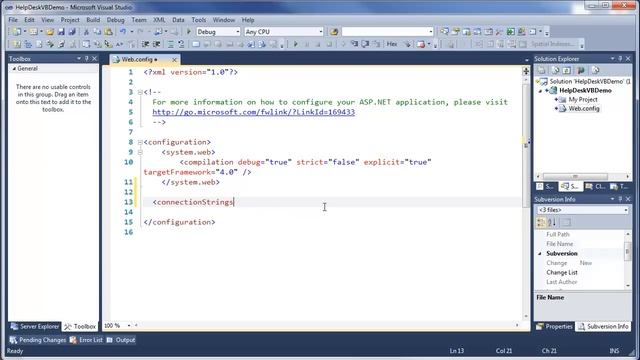Image resolution: width=640 pixels, height=360 pixels.
Task: Close the Web.config document tab
Action: [174, 60]
